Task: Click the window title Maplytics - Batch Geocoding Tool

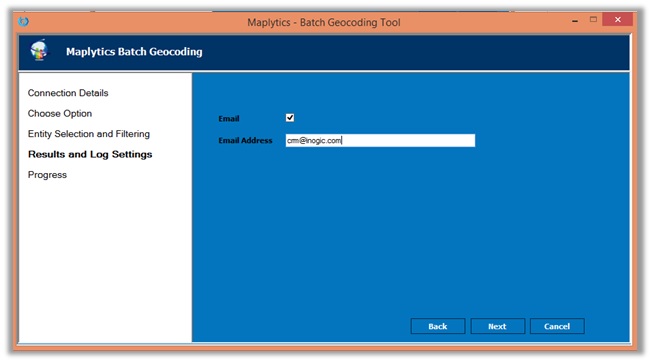Action: click(324, 22)
